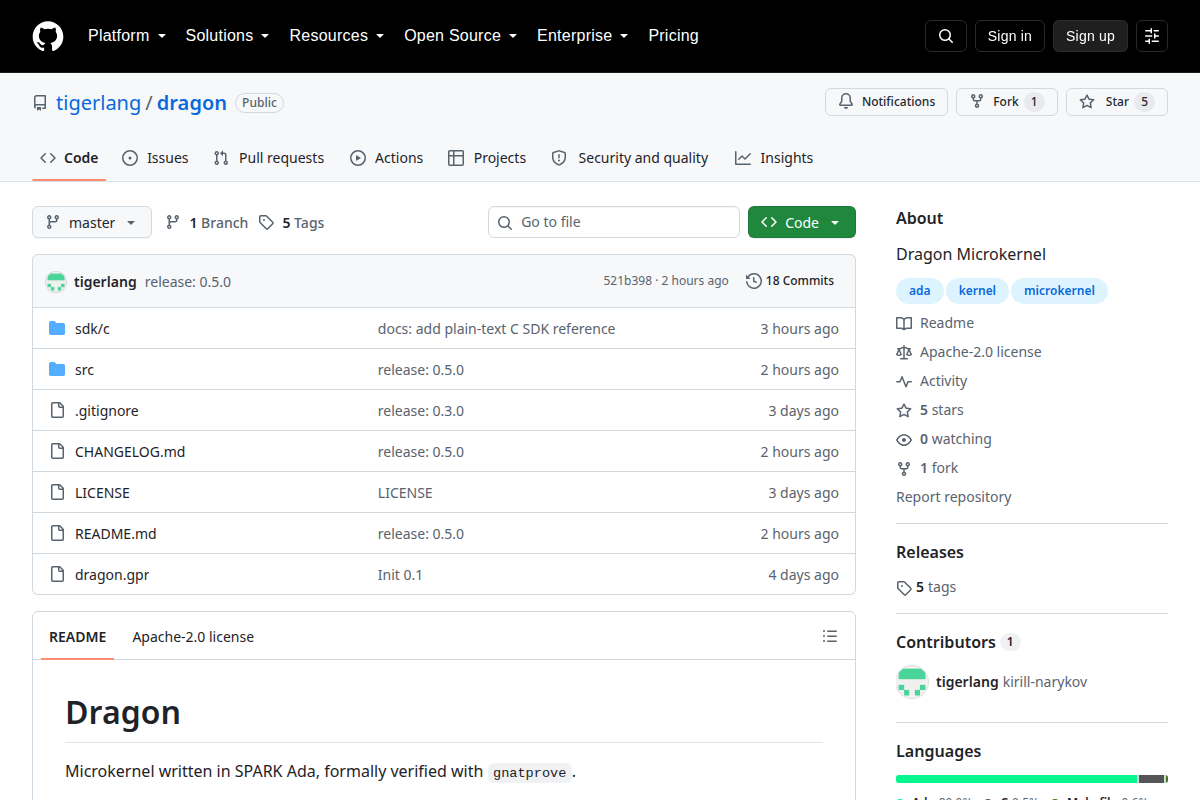This screenshot has height=800, width=1200.
Task: Click the tag icon beside 5 Tags
Action: tap(266, 223)
